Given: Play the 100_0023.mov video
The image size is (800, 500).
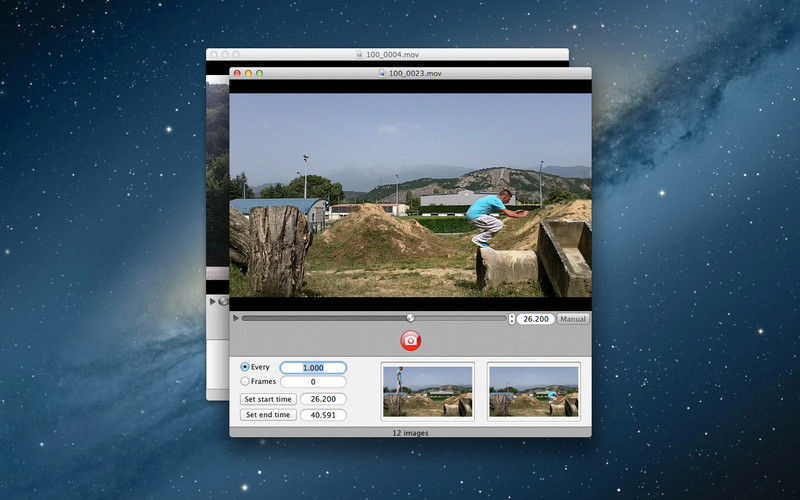Looking at the screenshot, I should pos(236,318).
